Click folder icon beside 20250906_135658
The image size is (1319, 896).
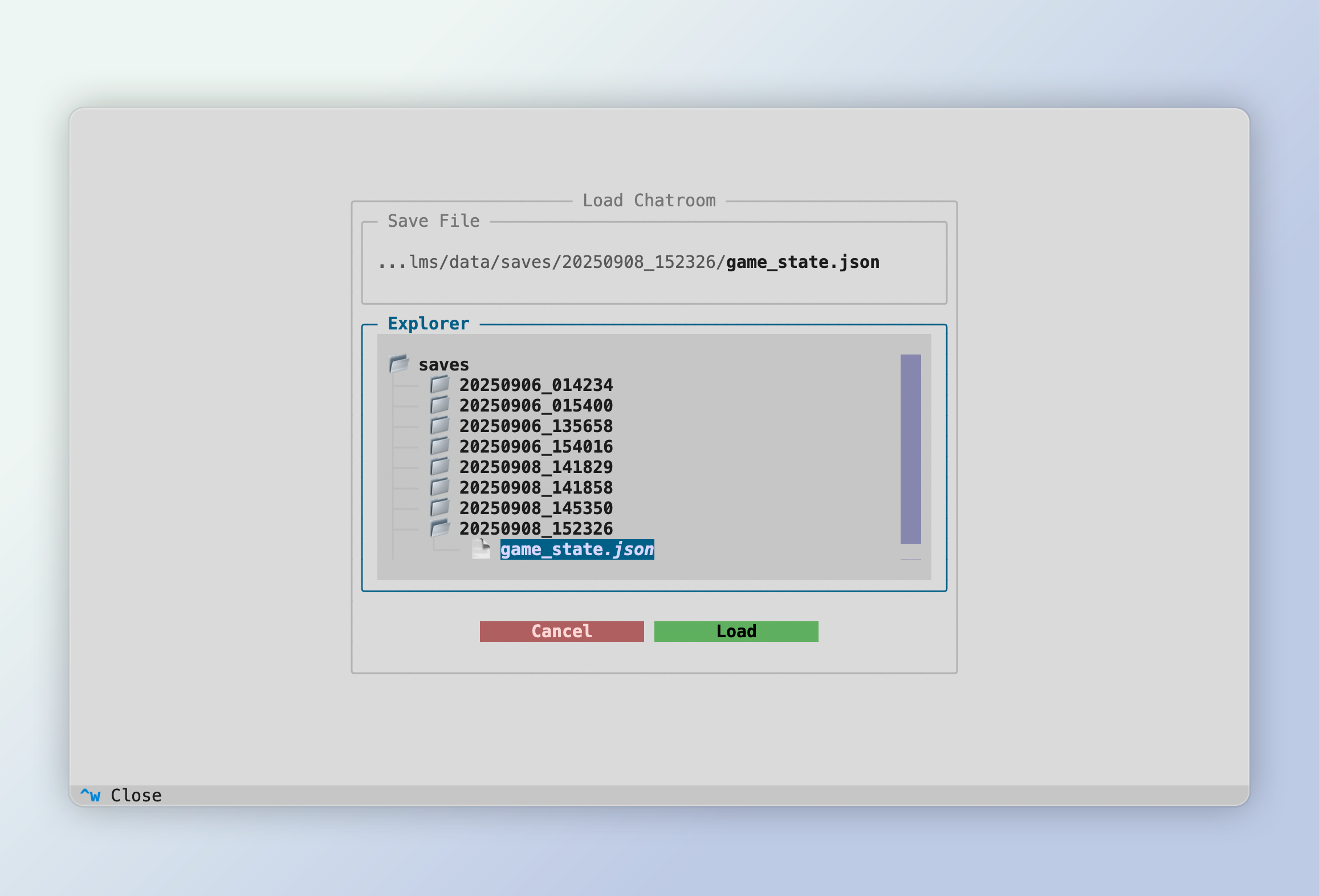(439, 426)
